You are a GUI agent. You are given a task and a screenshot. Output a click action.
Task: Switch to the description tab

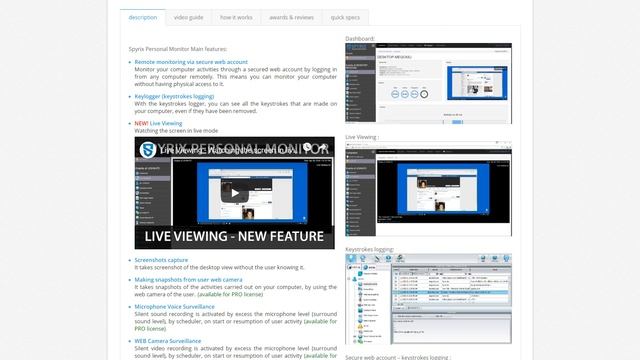[143, 18]
